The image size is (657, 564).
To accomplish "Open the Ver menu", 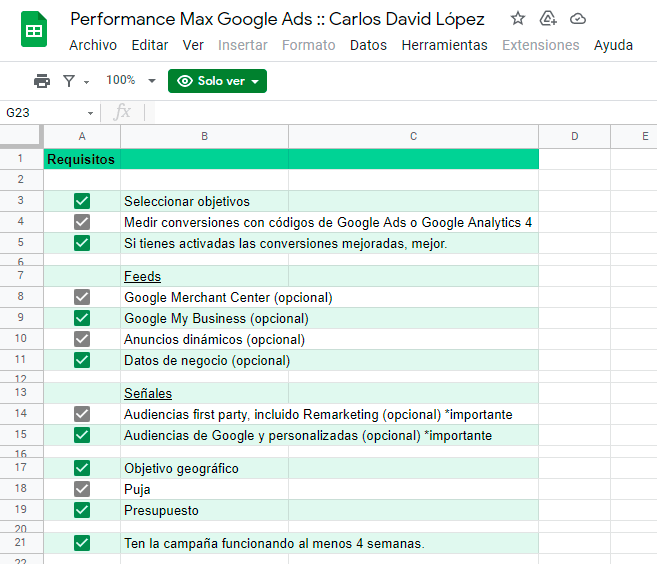I will tap(193, 45).
